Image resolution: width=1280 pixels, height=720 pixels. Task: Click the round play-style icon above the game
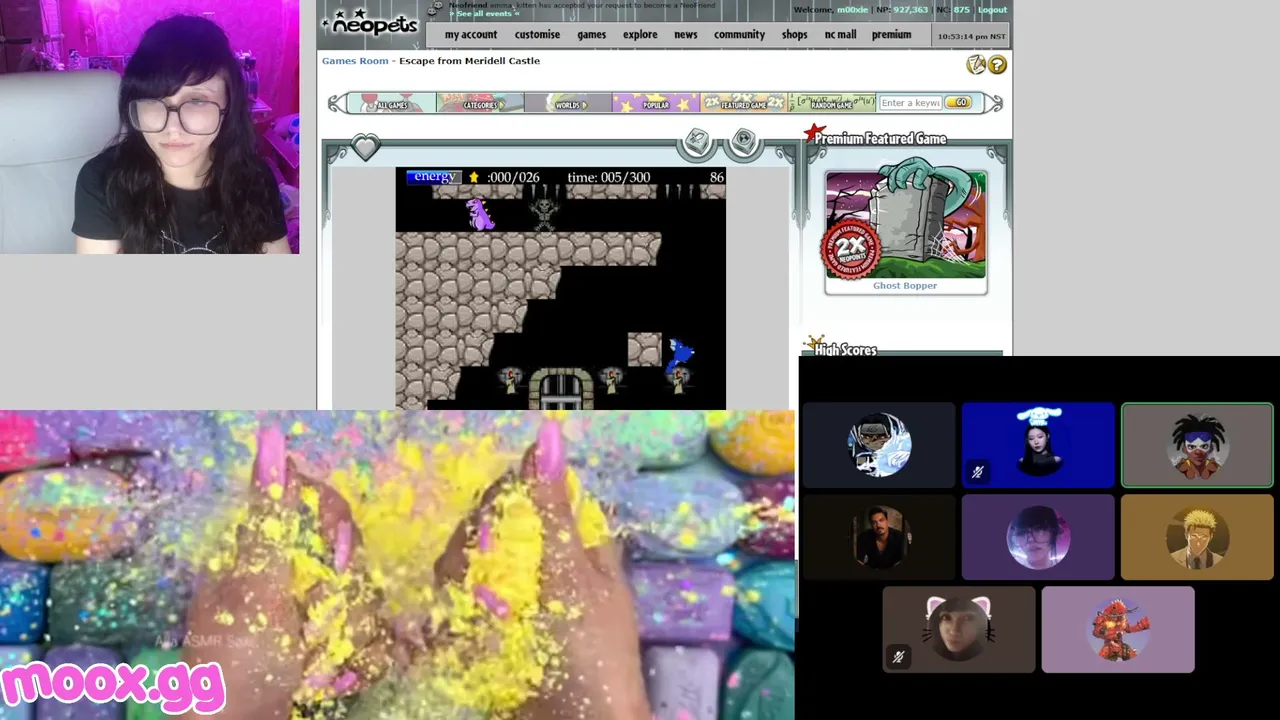click(x=743, y=143)
